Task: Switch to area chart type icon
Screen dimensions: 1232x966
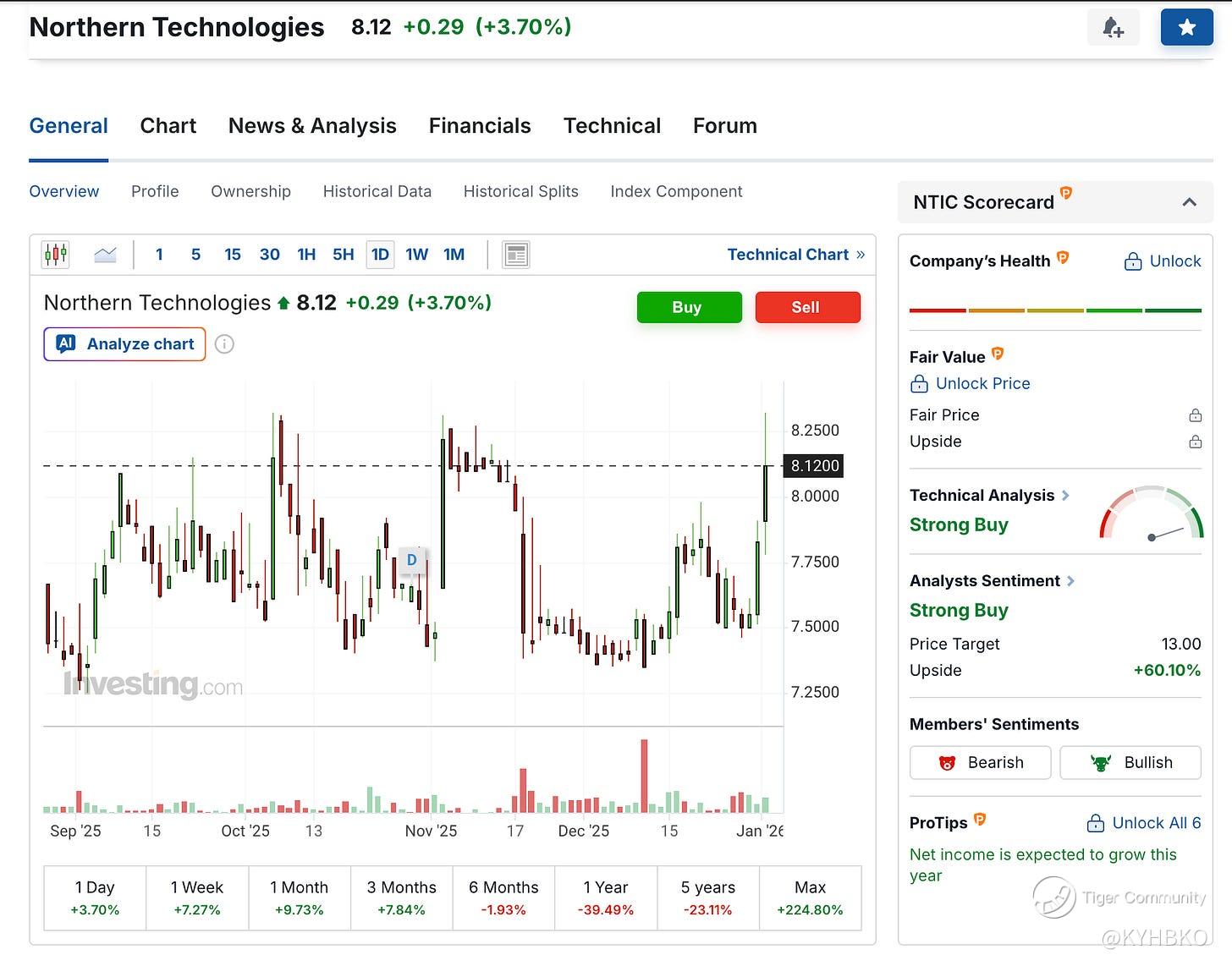Action: coord(105,255)
